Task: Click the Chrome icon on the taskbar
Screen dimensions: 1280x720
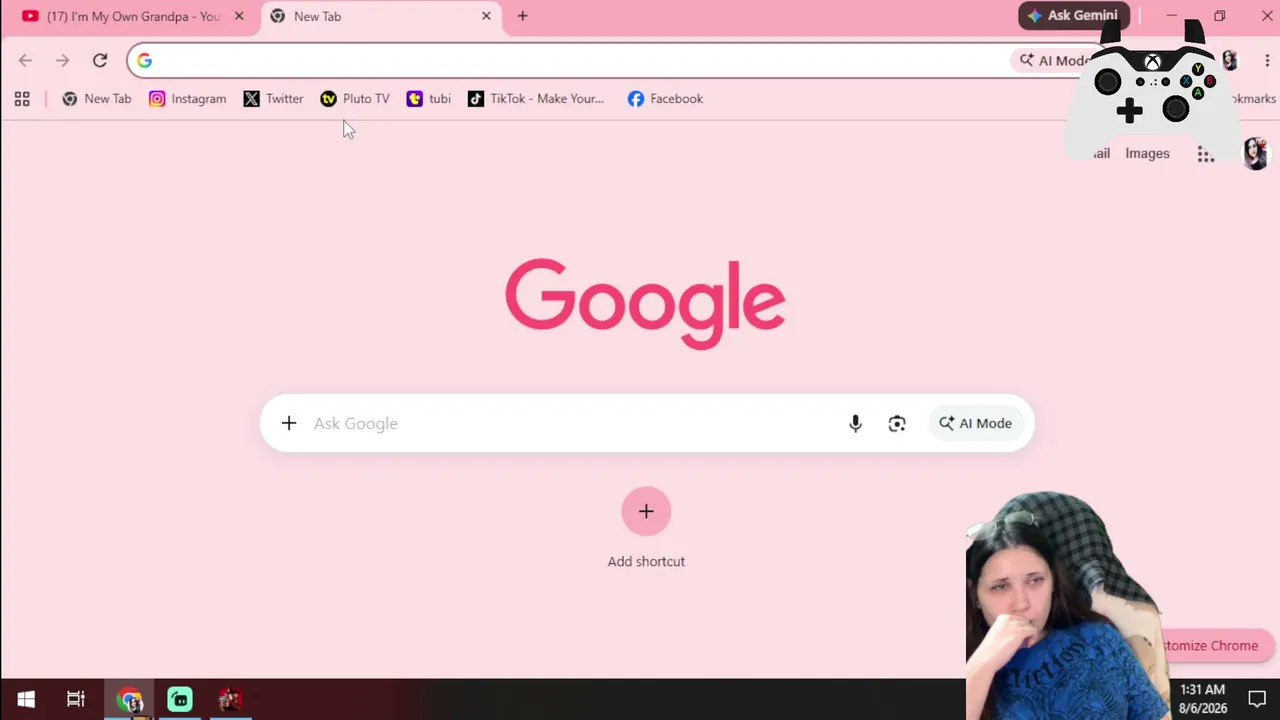Action: click(x=130, y=699)
